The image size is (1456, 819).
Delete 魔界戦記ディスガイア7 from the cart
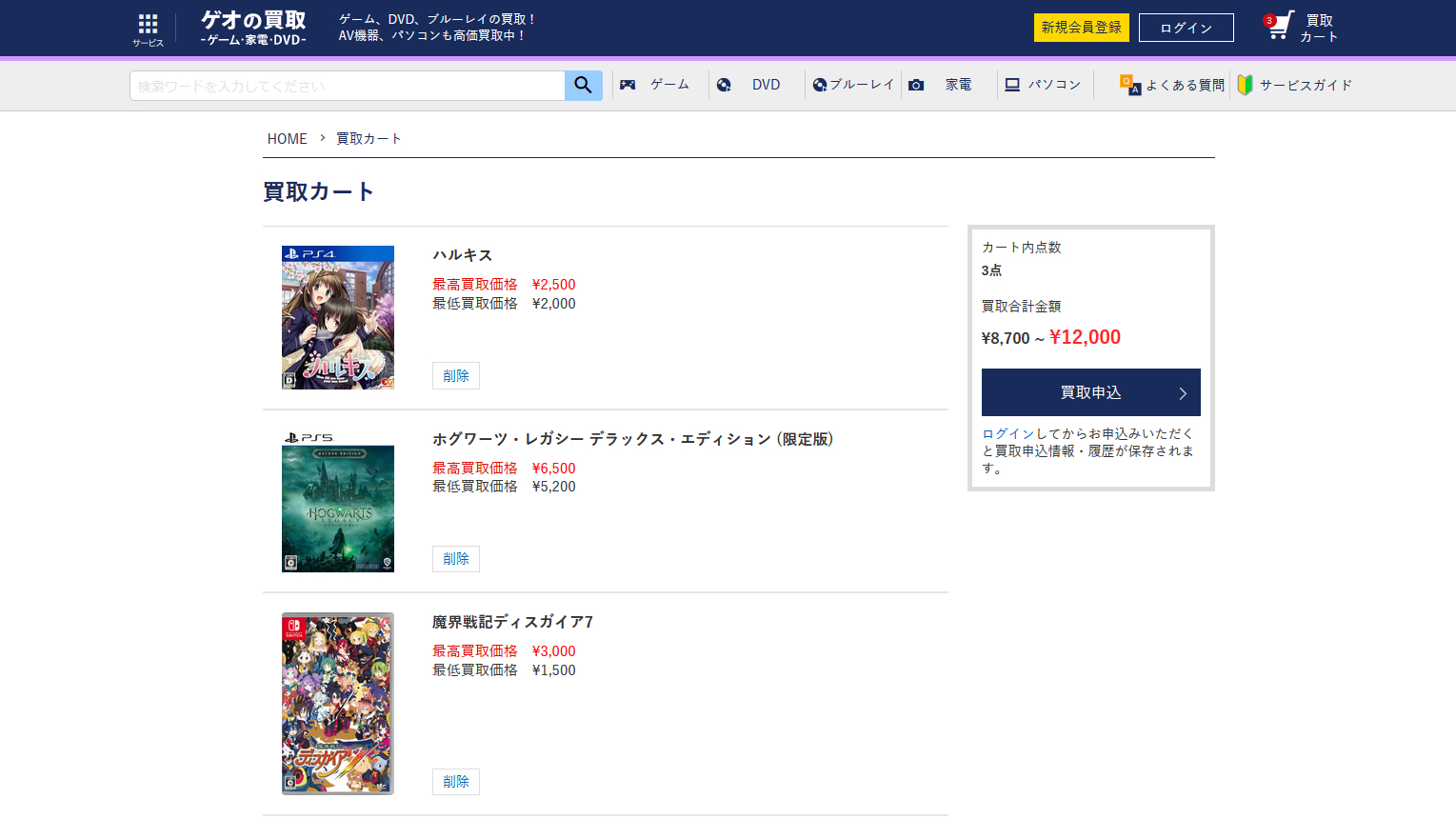(456, 782)
